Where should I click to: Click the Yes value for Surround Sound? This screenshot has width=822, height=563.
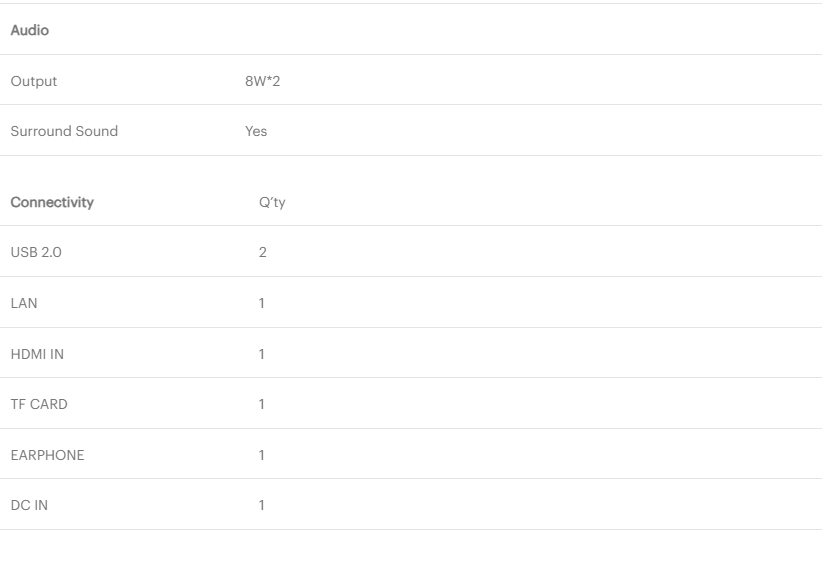(256, 131)
